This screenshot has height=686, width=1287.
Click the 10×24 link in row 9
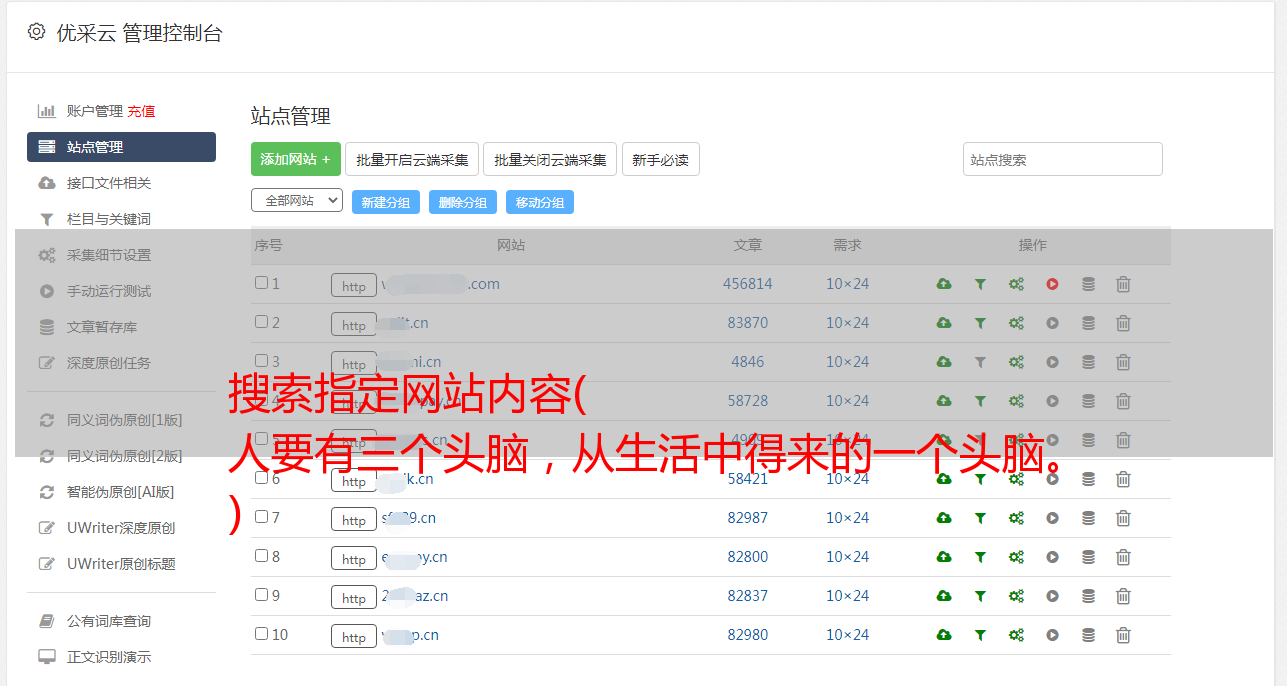click(x=847, y=596)
